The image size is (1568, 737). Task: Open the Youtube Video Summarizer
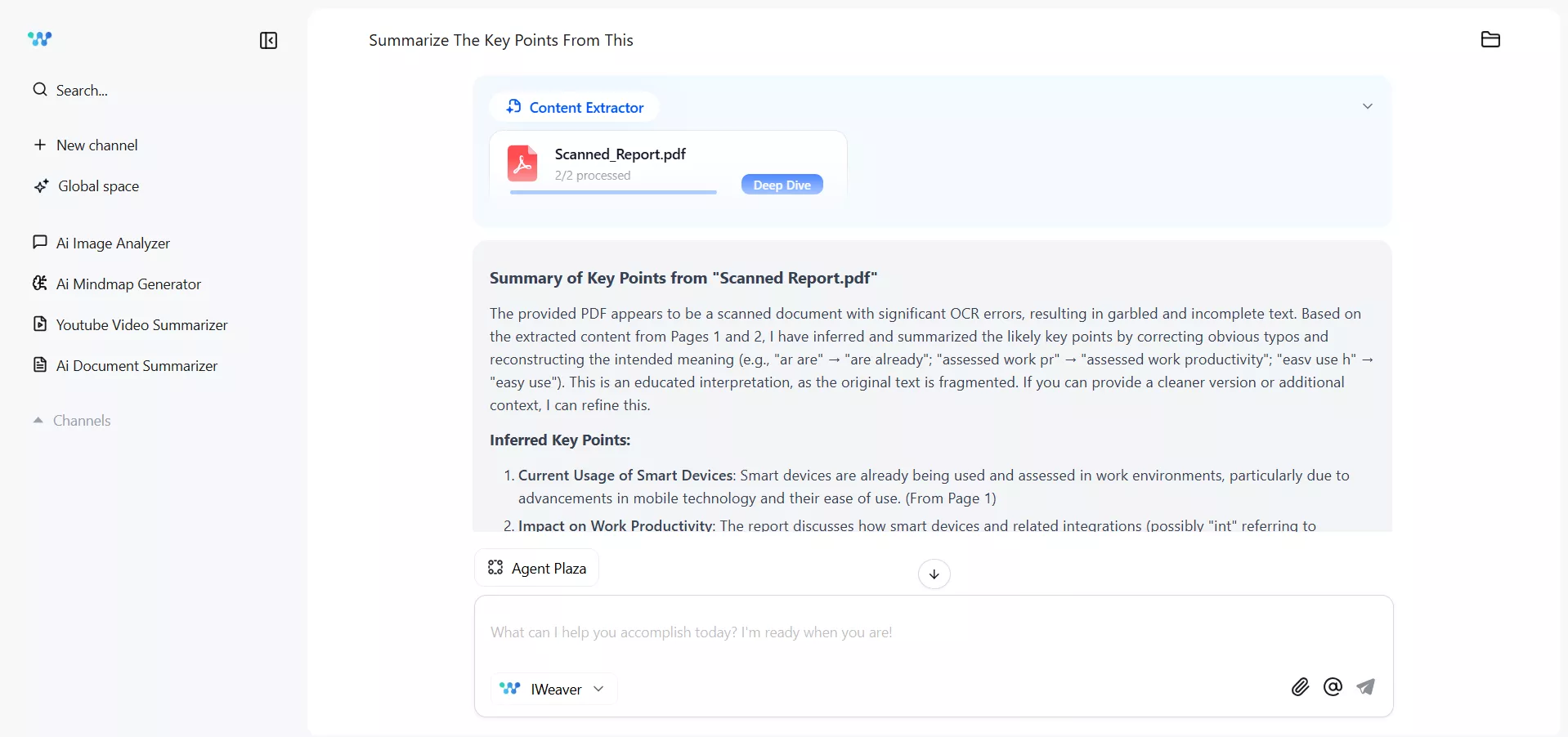(x=141, y=324)
